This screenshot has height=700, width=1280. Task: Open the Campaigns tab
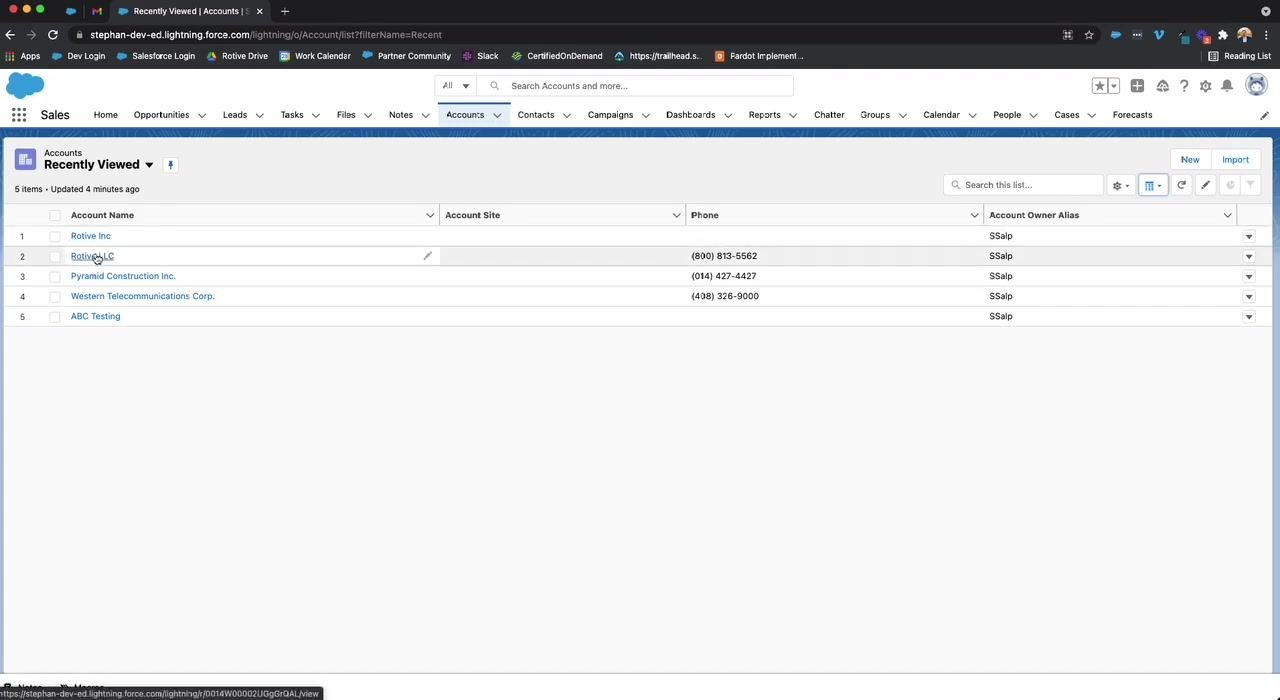click(610, 115)
